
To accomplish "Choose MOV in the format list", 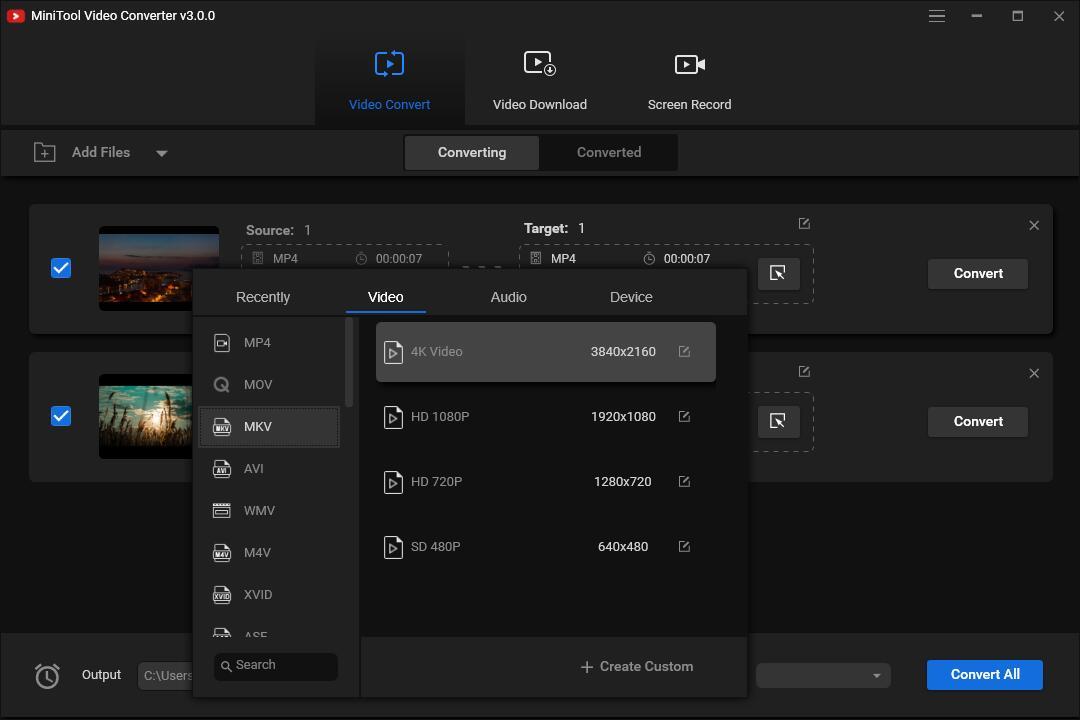I will (x=269, y=384).
